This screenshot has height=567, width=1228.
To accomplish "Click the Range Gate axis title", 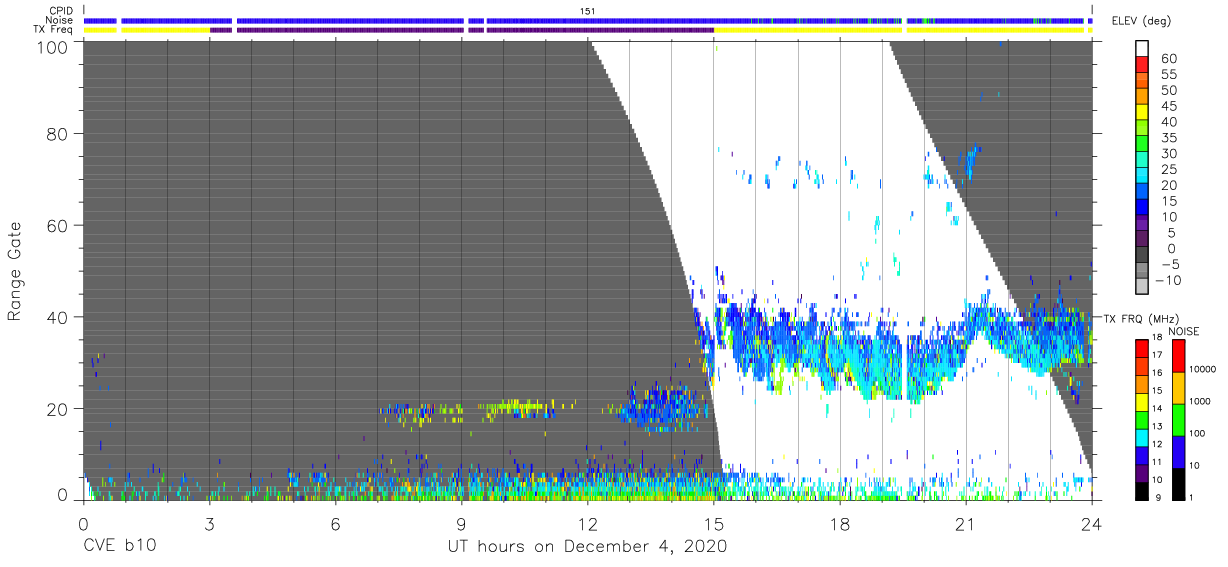I will 15,270.
